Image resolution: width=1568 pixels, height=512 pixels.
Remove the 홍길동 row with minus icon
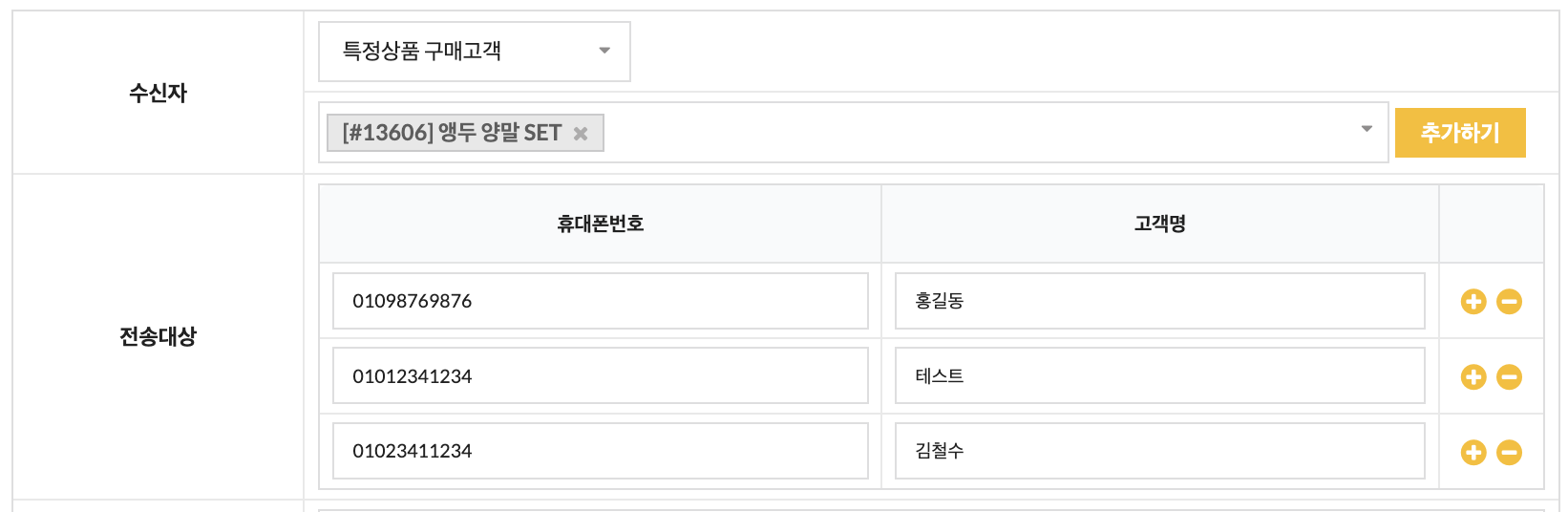tap(1509, 302)
